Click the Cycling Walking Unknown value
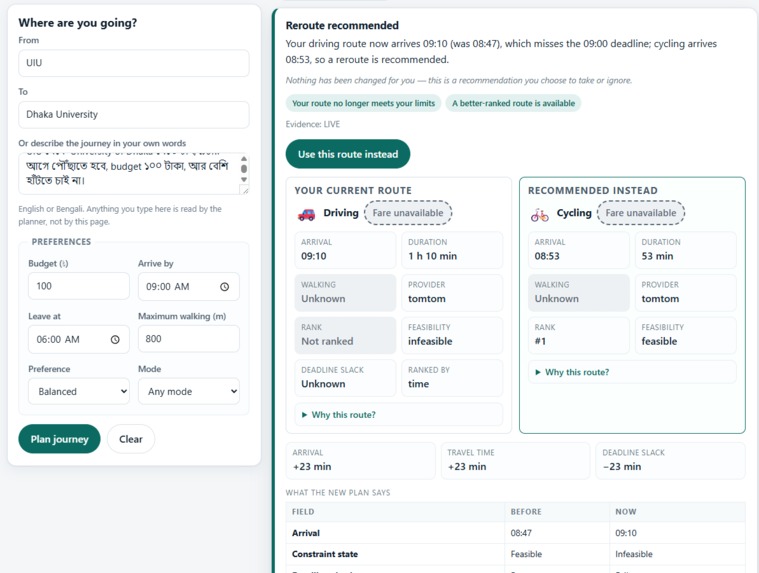This screenshot has height=573, width=759. 557,299
